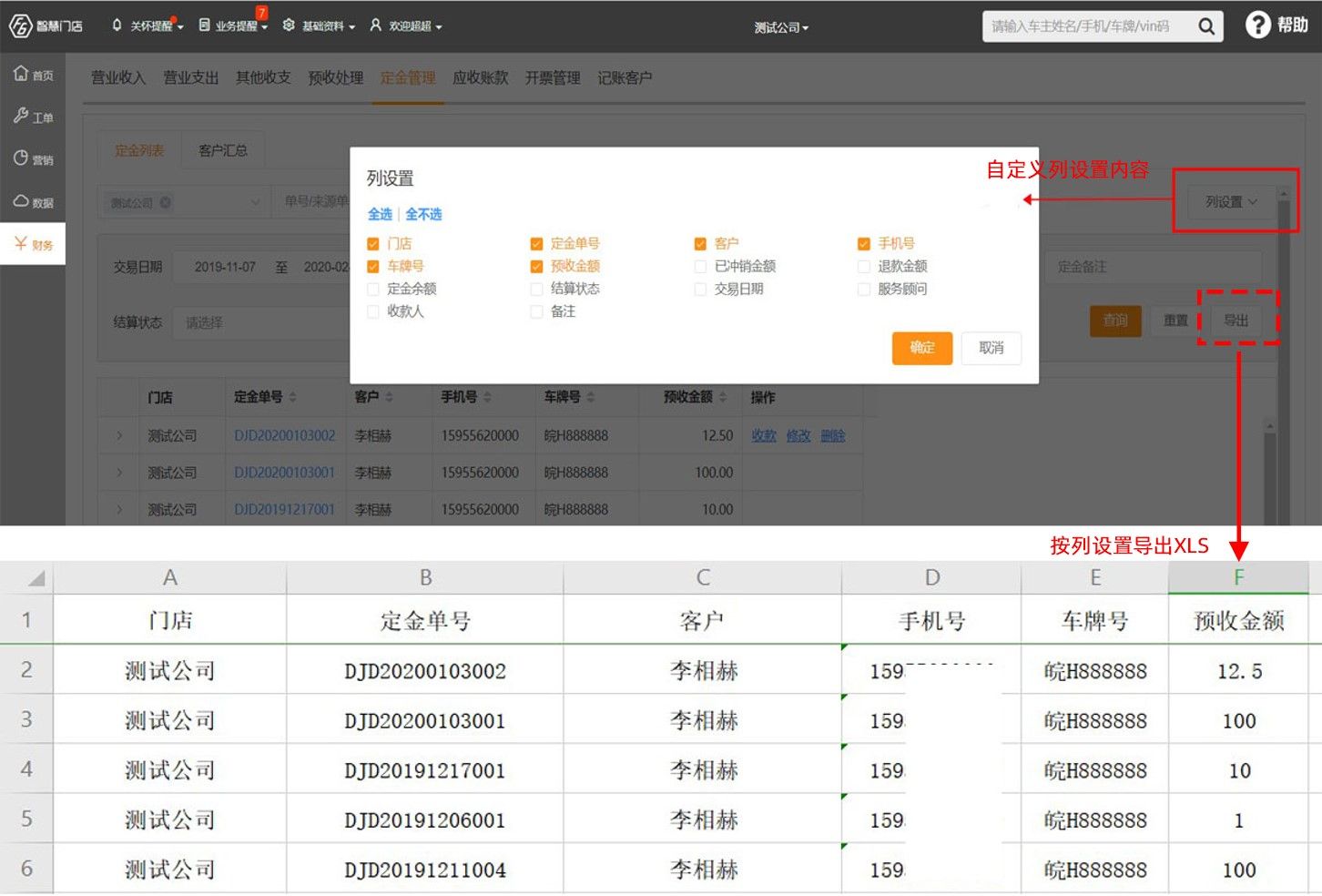Click the 查询 search button
1322x896 pixels.
point(1115,321)
